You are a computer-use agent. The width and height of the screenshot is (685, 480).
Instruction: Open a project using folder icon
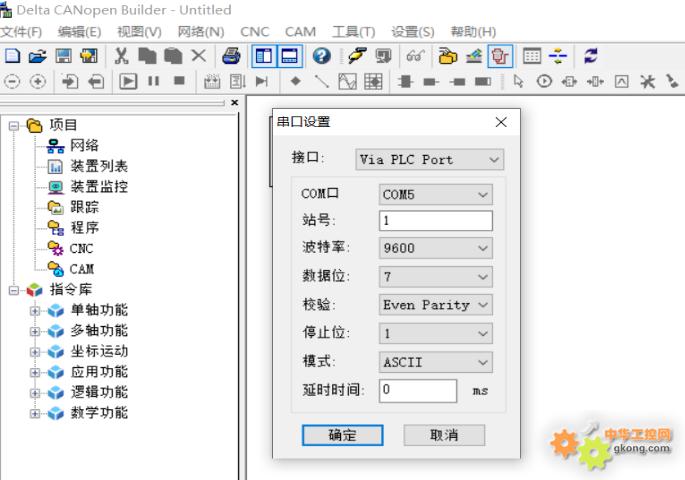click(x=38, y=56)
